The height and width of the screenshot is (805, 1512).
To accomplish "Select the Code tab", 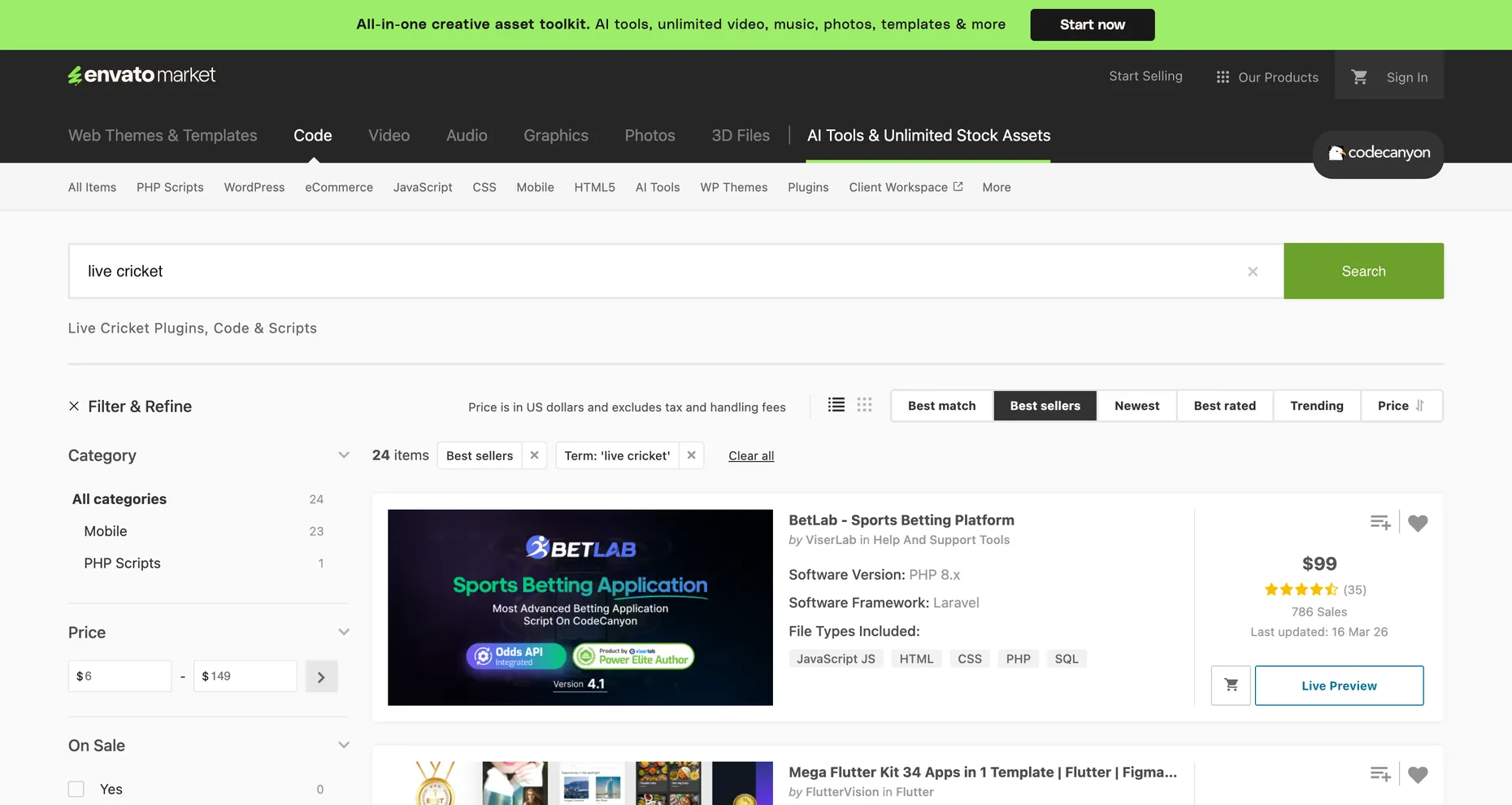I will [313, 136].
